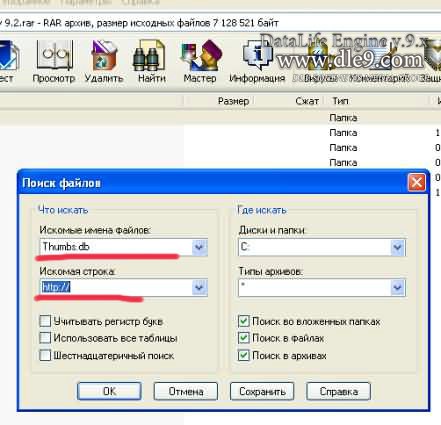Toggle Использовать все таблицы checkbox
This screenshot has width=441, height=425.
(45, 338)
